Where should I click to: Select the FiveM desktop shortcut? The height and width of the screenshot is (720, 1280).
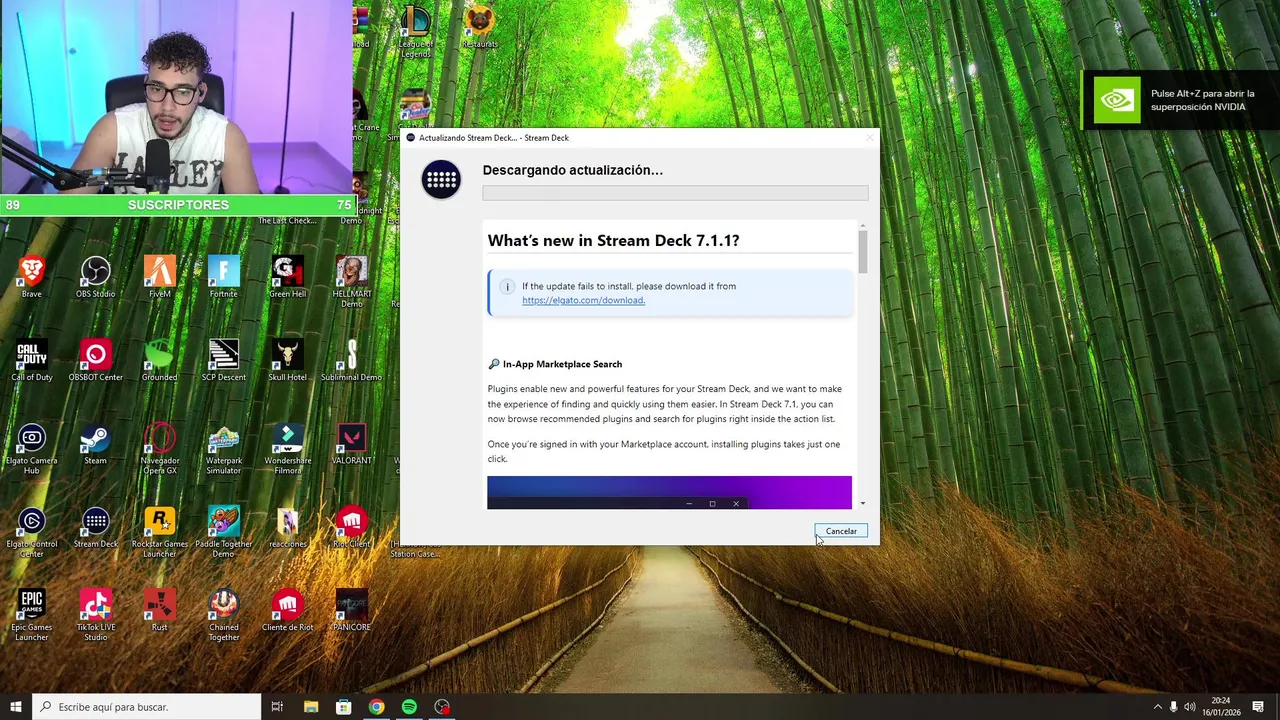[x=160, y=277]
